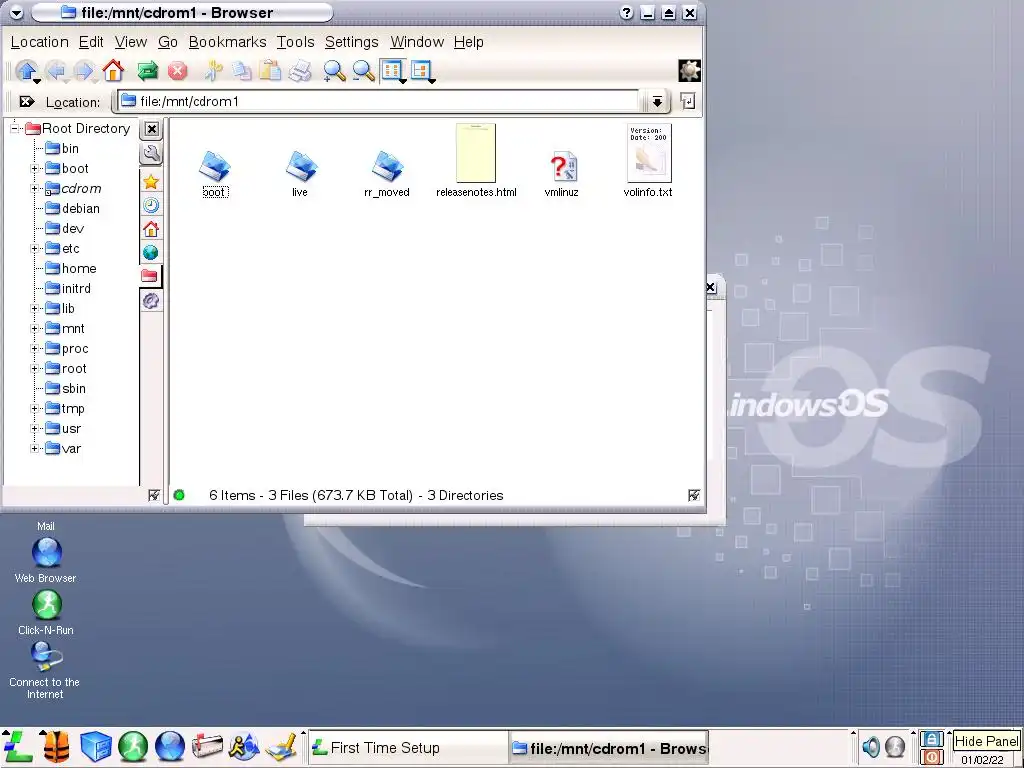Collapse the Root Directory tree node
Viewport: 1024px width, 768px height.
[14, 128]
